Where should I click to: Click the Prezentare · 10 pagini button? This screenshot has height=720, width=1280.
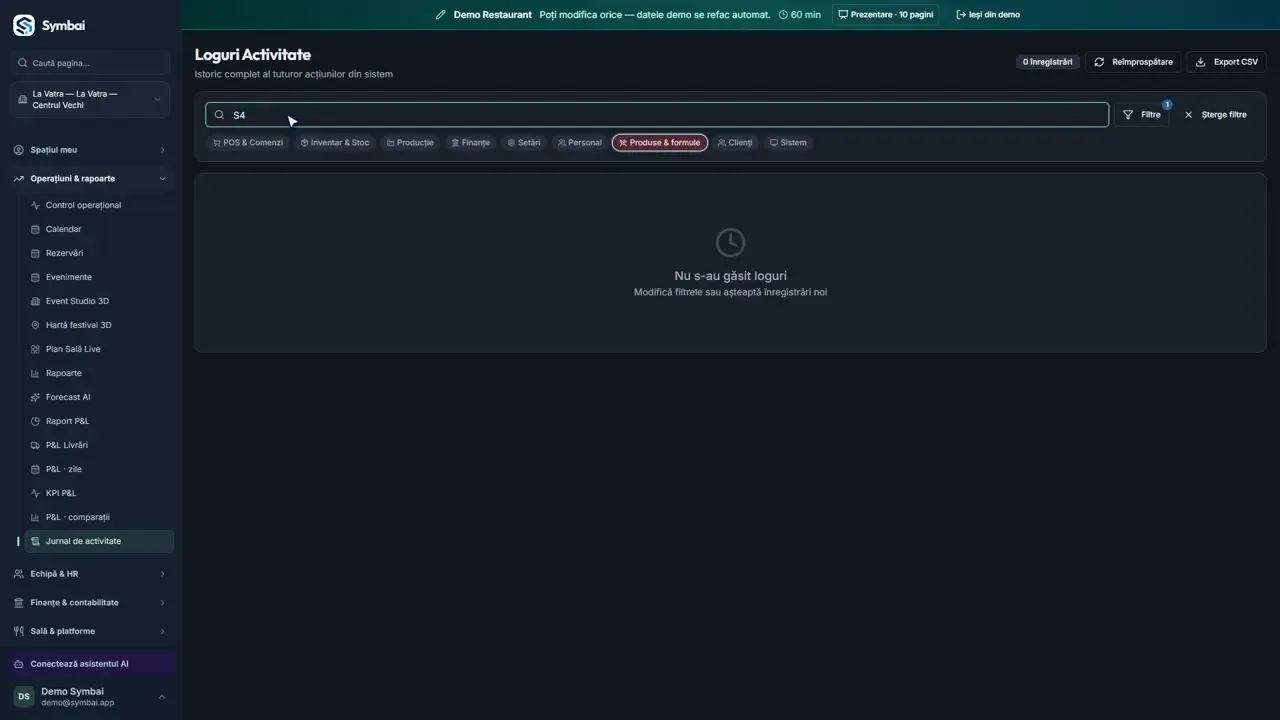[885, 15]
